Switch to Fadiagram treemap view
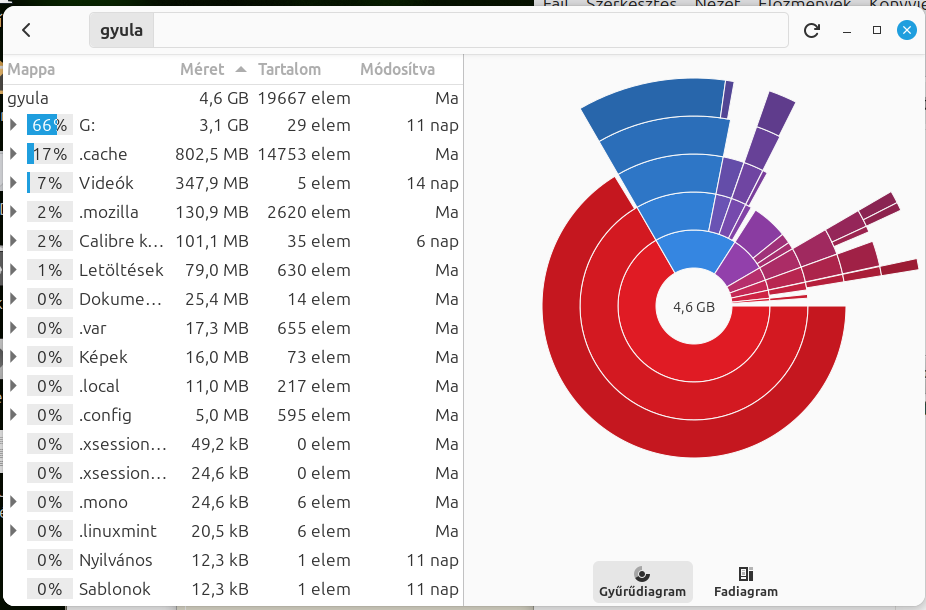 point(745,581)
